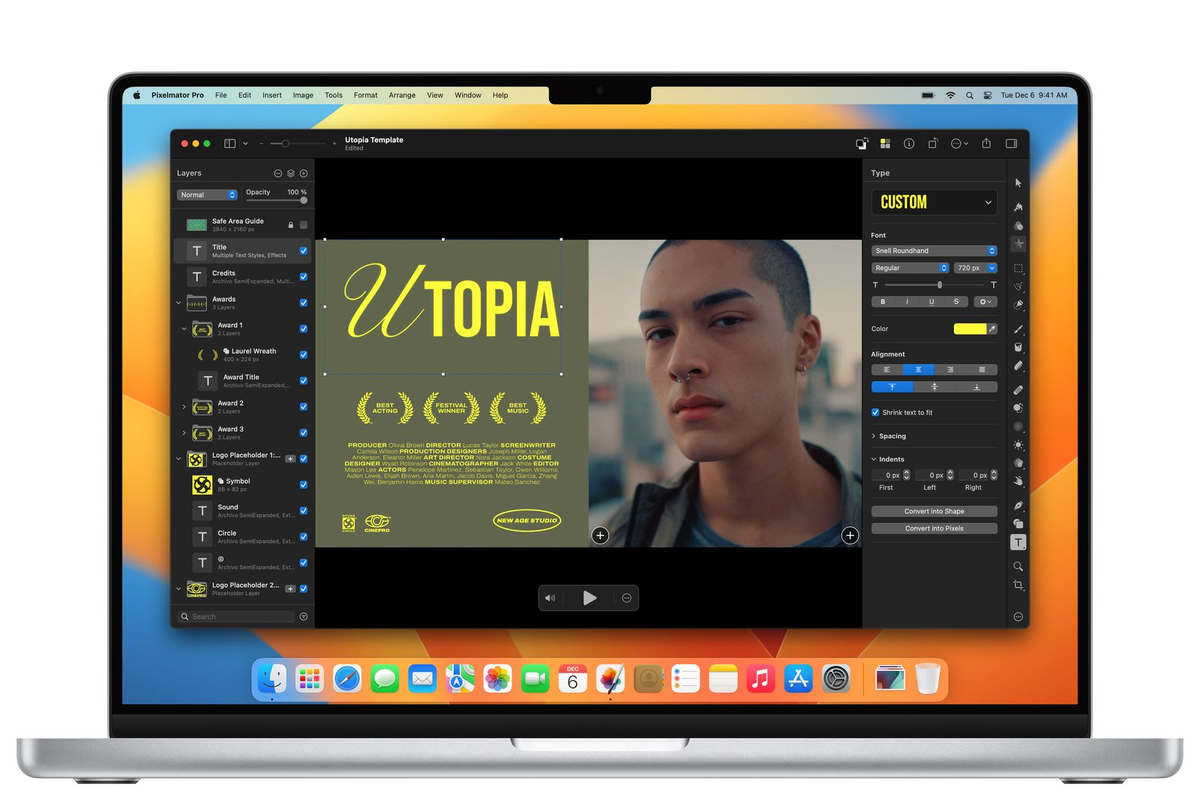This screenshot has width=1200, height=791.
Task: Open the Colors grid icon in the toolbar
Action: pyautogui.click(x=885, y=143)
